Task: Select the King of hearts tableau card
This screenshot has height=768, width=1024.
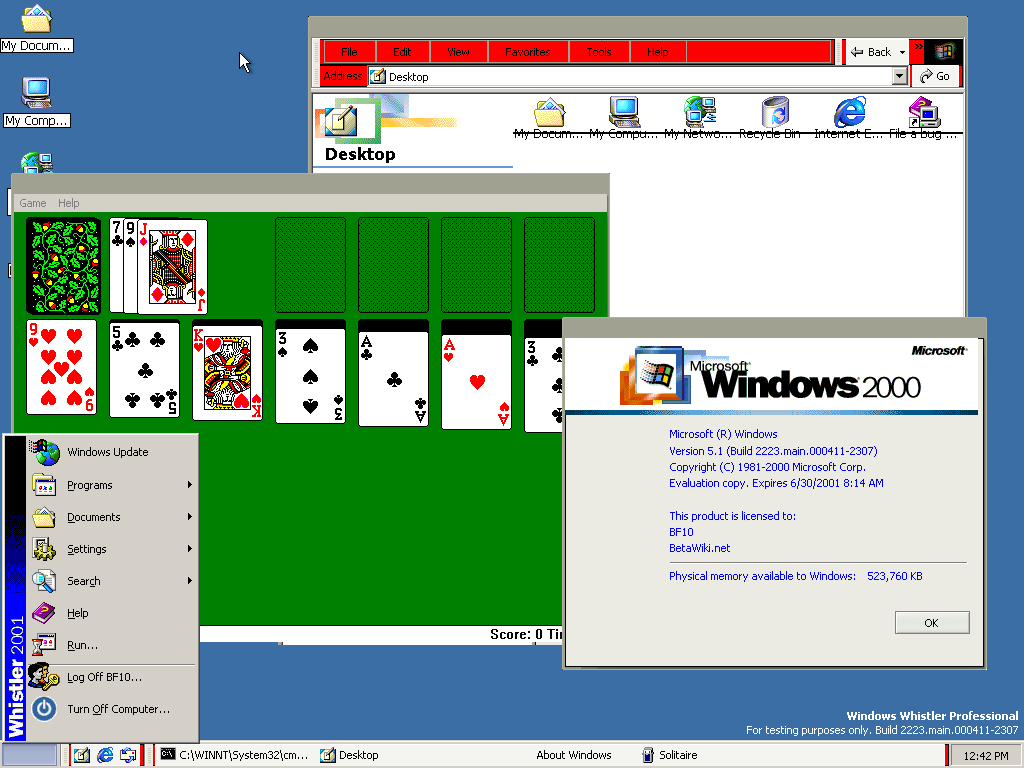Action: [x=227, y=372]
